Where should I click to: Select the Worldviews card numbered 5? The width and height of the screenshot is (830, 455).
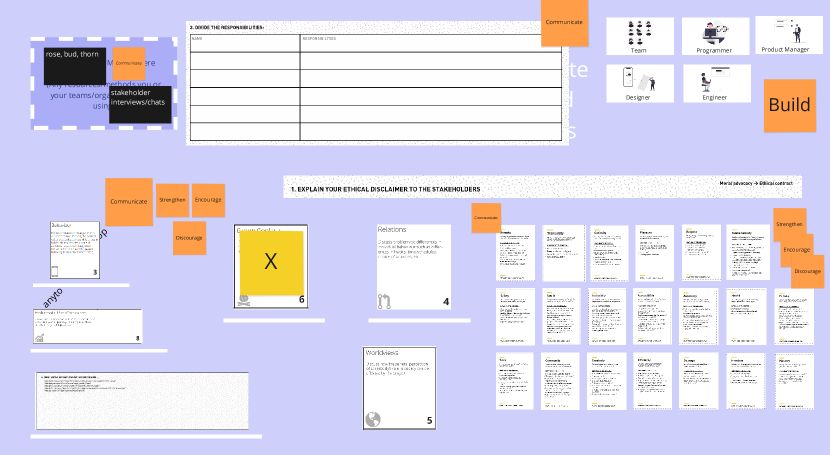click(399, 388)
